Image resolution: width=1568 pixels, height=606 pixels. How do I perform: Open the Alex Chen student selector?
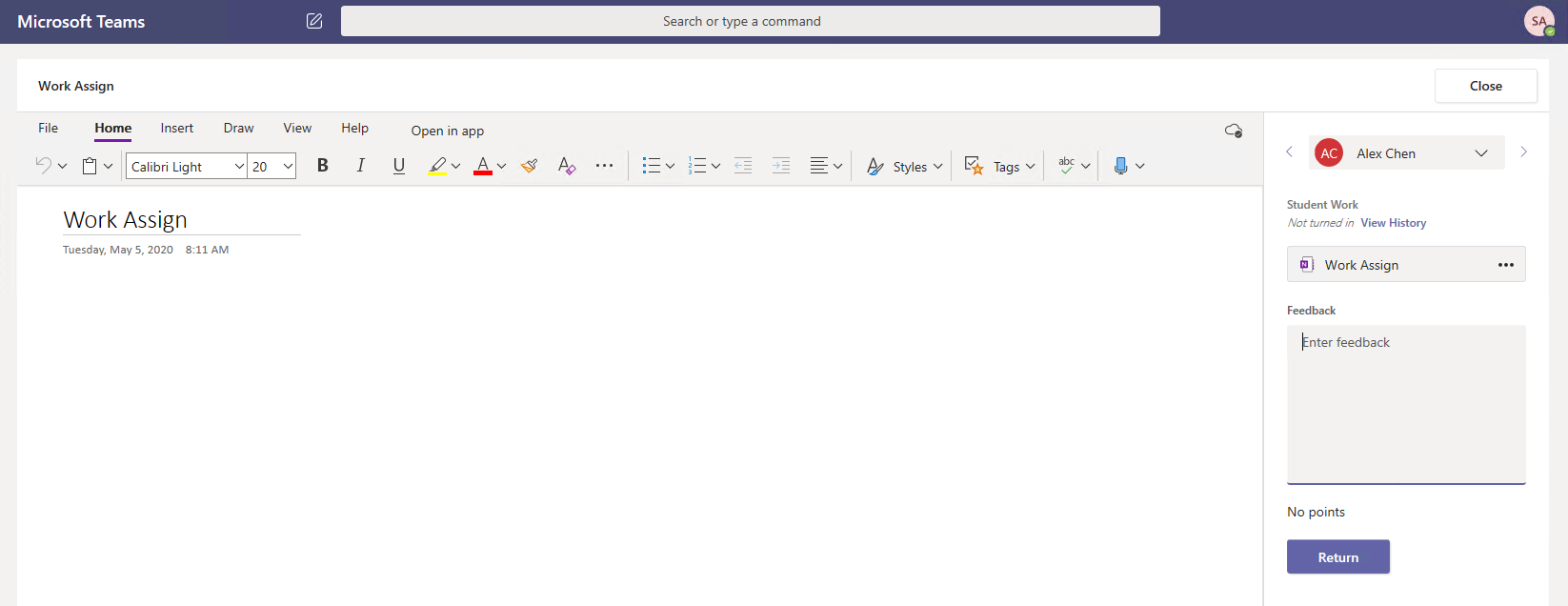[1406, 152]
